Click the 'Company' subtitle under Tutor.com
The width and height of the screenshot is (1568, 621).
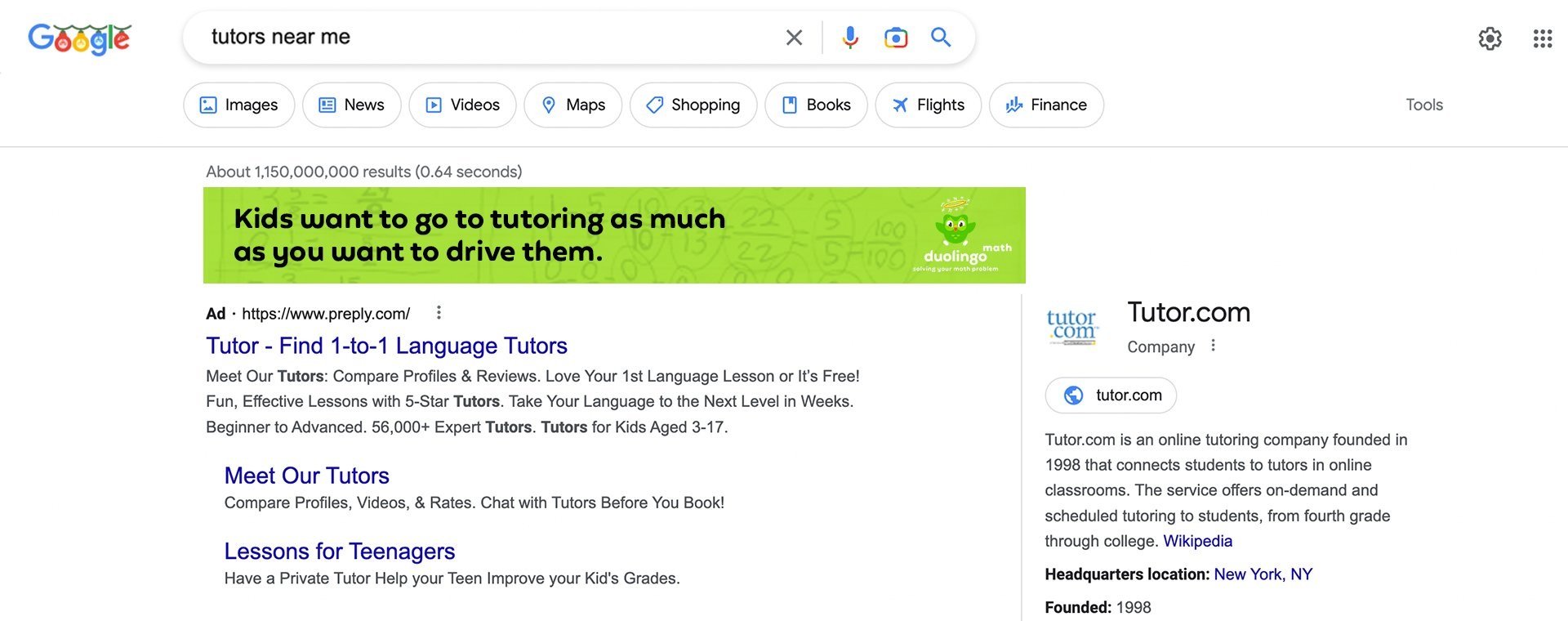click(1160, 346)
